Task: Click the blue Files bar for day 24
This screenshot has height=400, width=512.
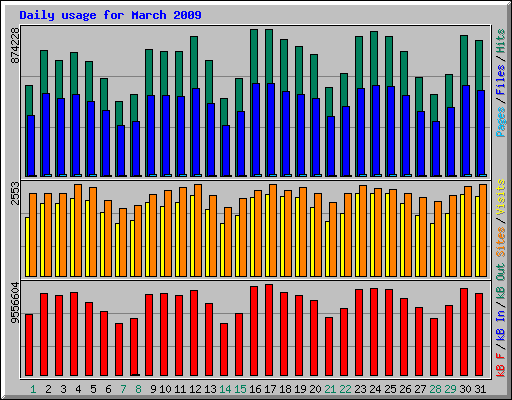Action: [376, 131]
